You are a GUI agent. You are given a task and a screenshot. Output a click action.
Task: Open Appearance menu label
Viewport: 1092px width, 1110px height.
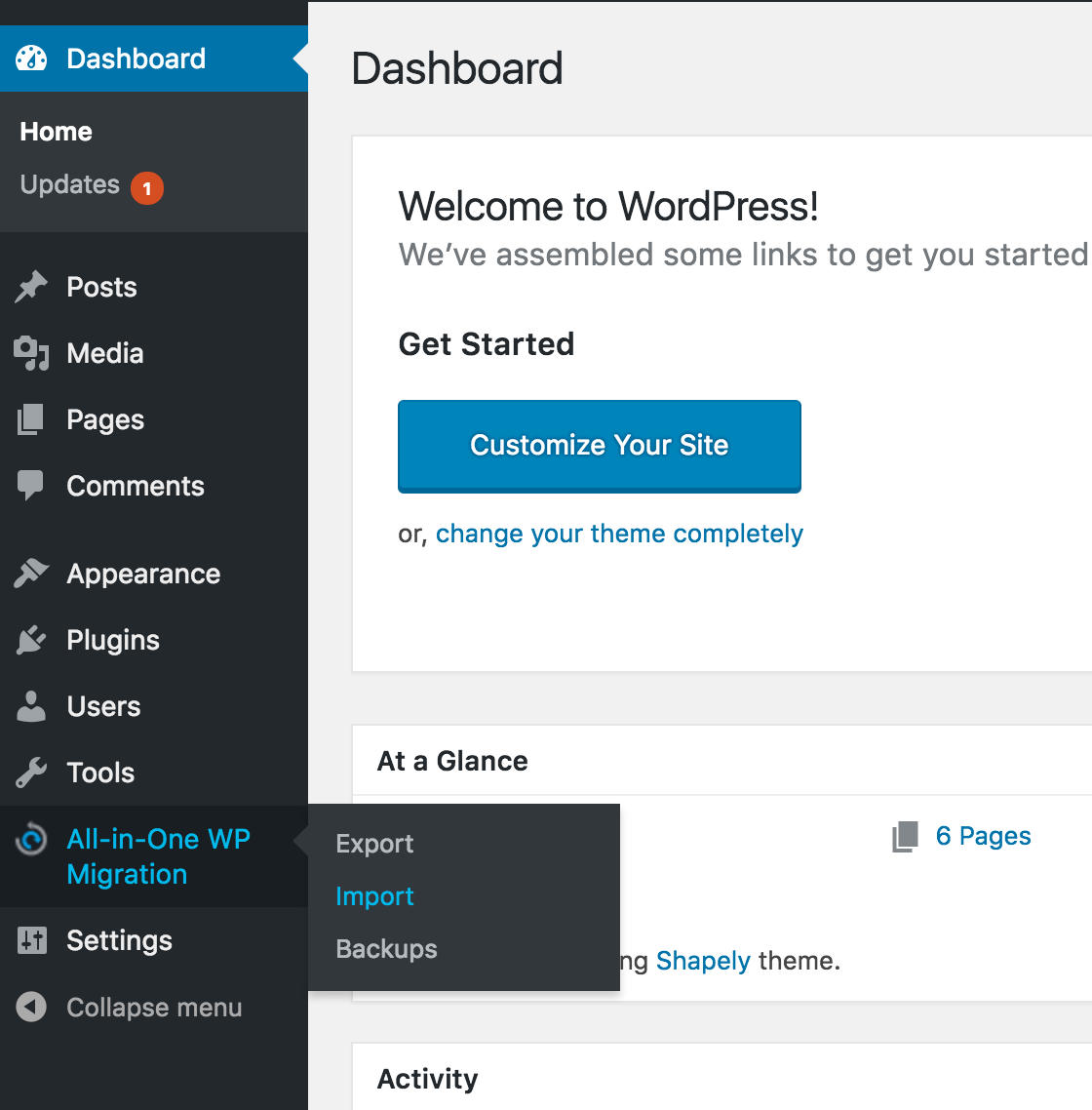pos(143,575)
